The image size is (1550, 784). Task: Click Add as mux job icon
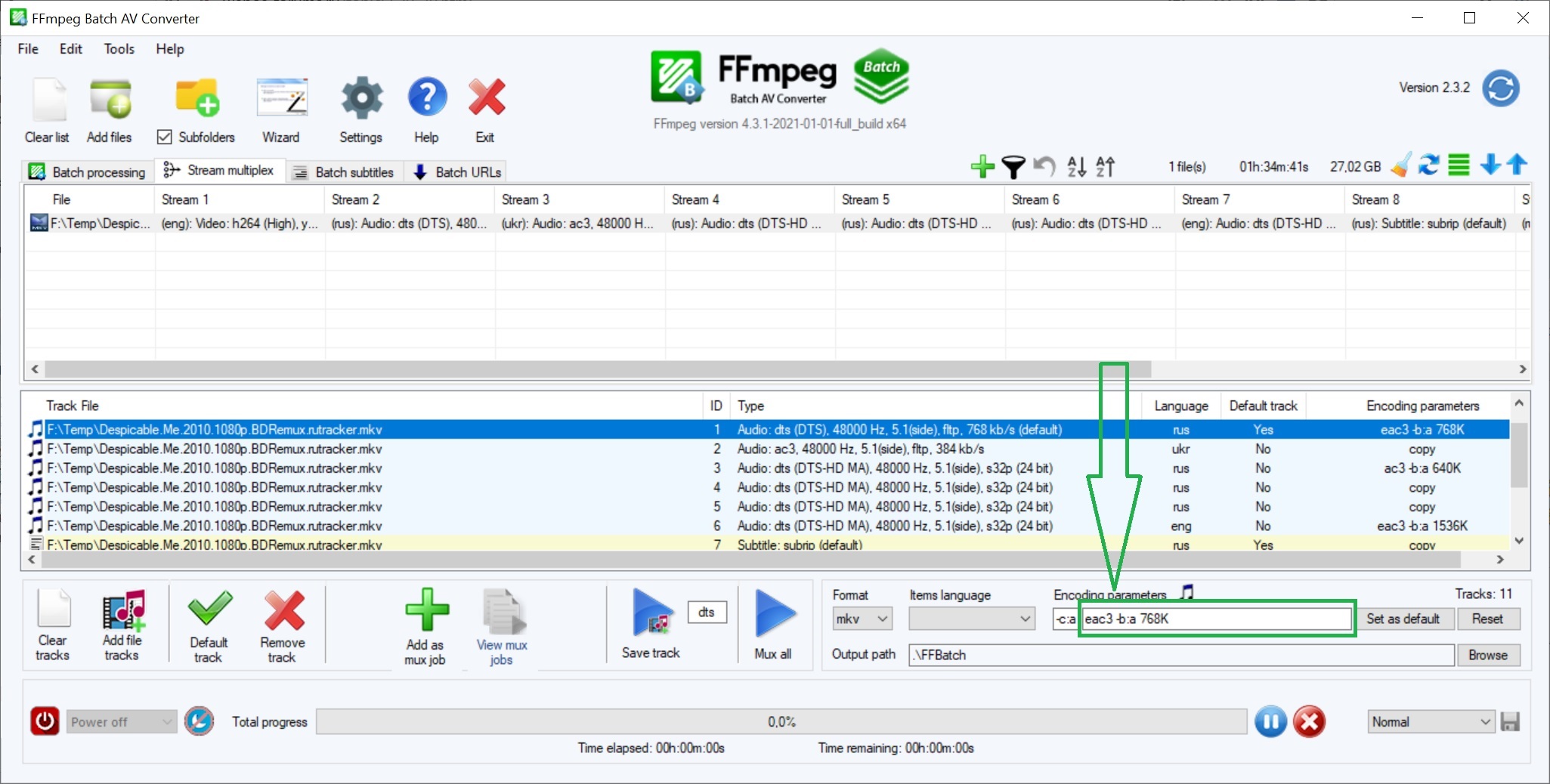click(426, 611)
